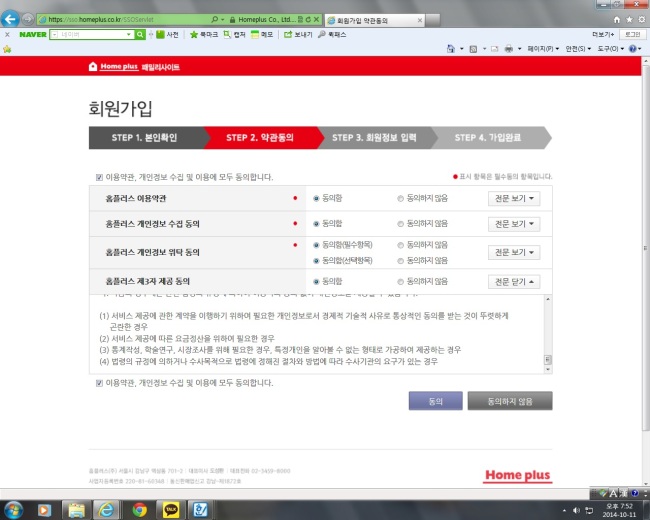
Task: Select 동의함(선택항목) radio for 개인정보 위탁 동의
Action: tap(316, 261)
